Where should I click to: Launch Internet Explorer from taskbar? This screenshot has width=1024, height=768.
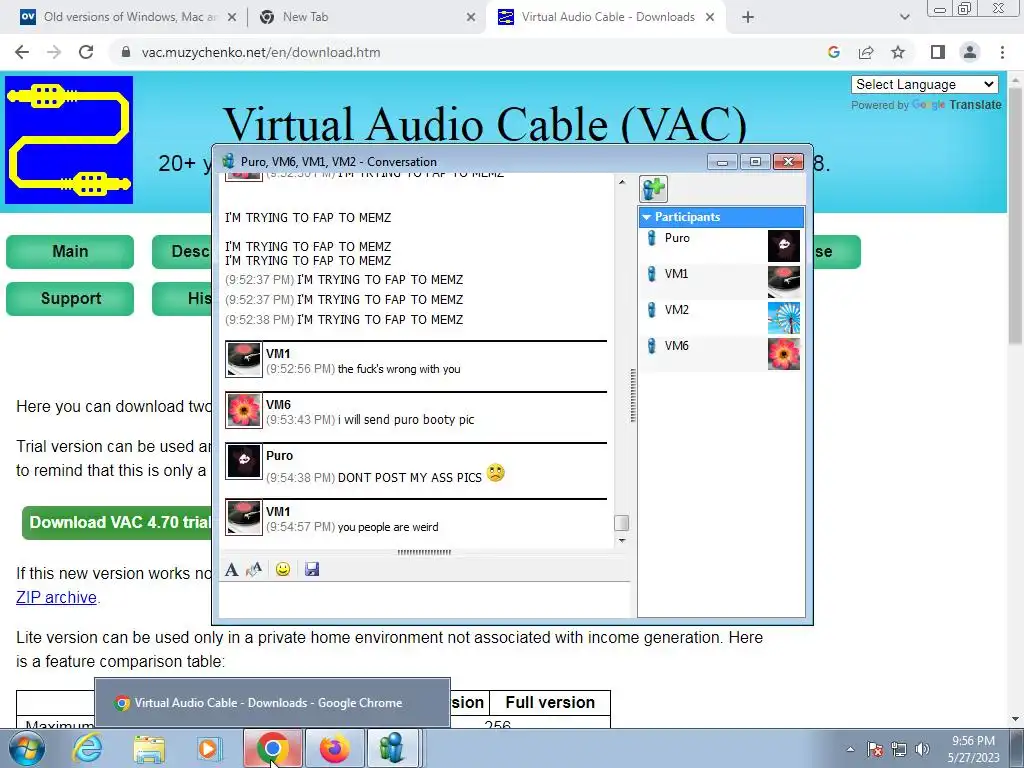(x=87, y=748)
